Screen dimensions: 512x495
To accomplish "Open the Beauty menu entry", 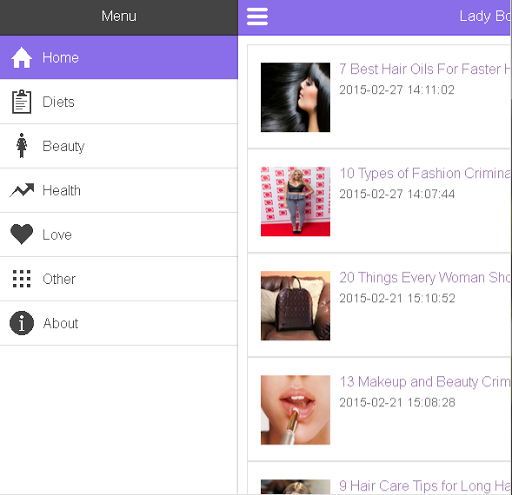I will pyautogui.click(x=119, y=146).
